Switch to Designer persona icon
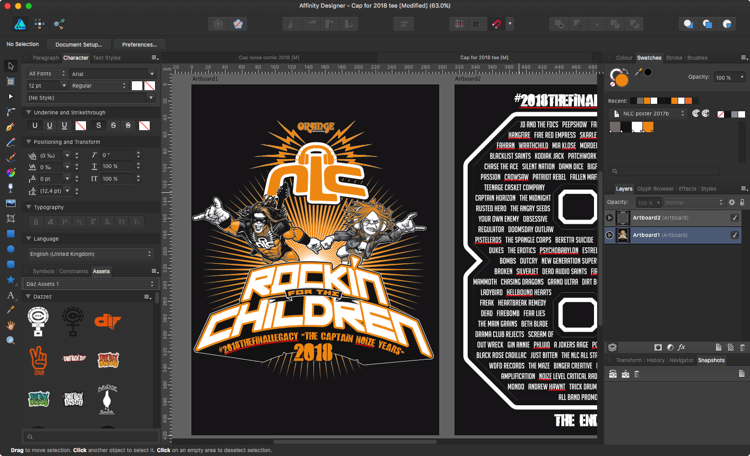Image resolution: width=750 pixels, height=456 pixels. (20, 24)
